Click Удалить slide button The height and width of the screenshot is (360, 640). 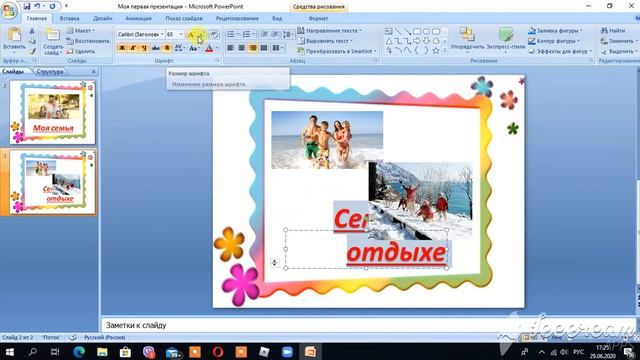point(81,51)
